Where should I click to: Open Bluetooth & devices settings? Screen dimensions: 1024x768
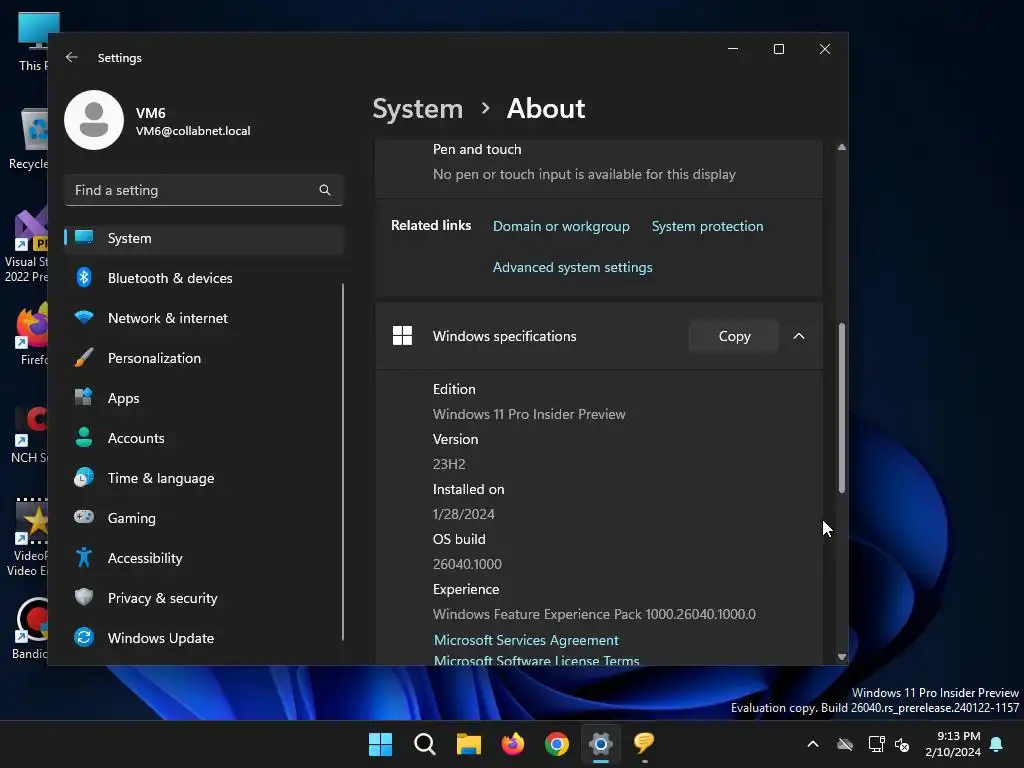(204, 278)
